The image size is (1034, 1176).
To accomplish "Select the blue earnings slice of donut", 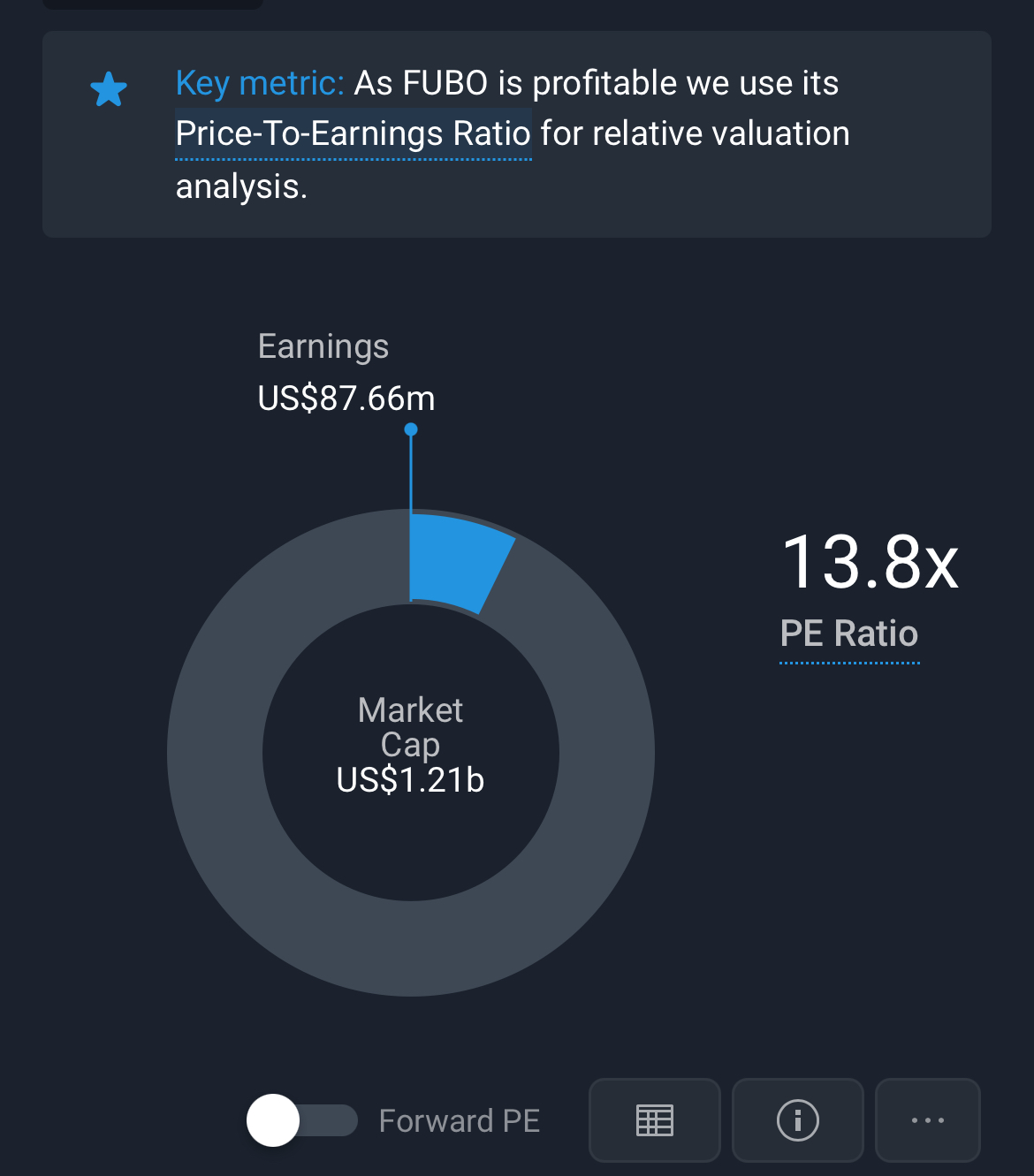I will (458, 562).
